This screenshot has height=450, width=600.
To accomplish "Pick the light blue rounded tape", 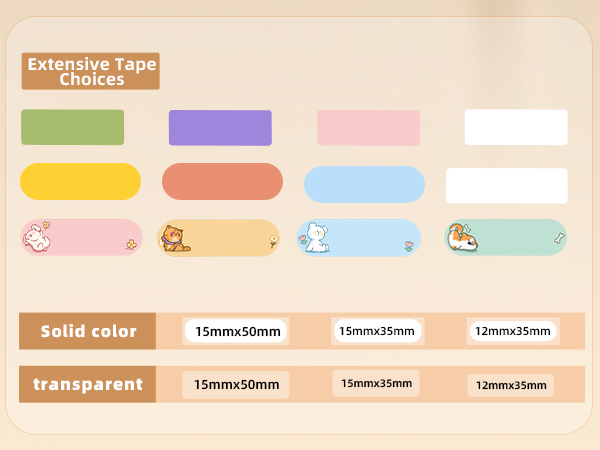I will 364,185.
